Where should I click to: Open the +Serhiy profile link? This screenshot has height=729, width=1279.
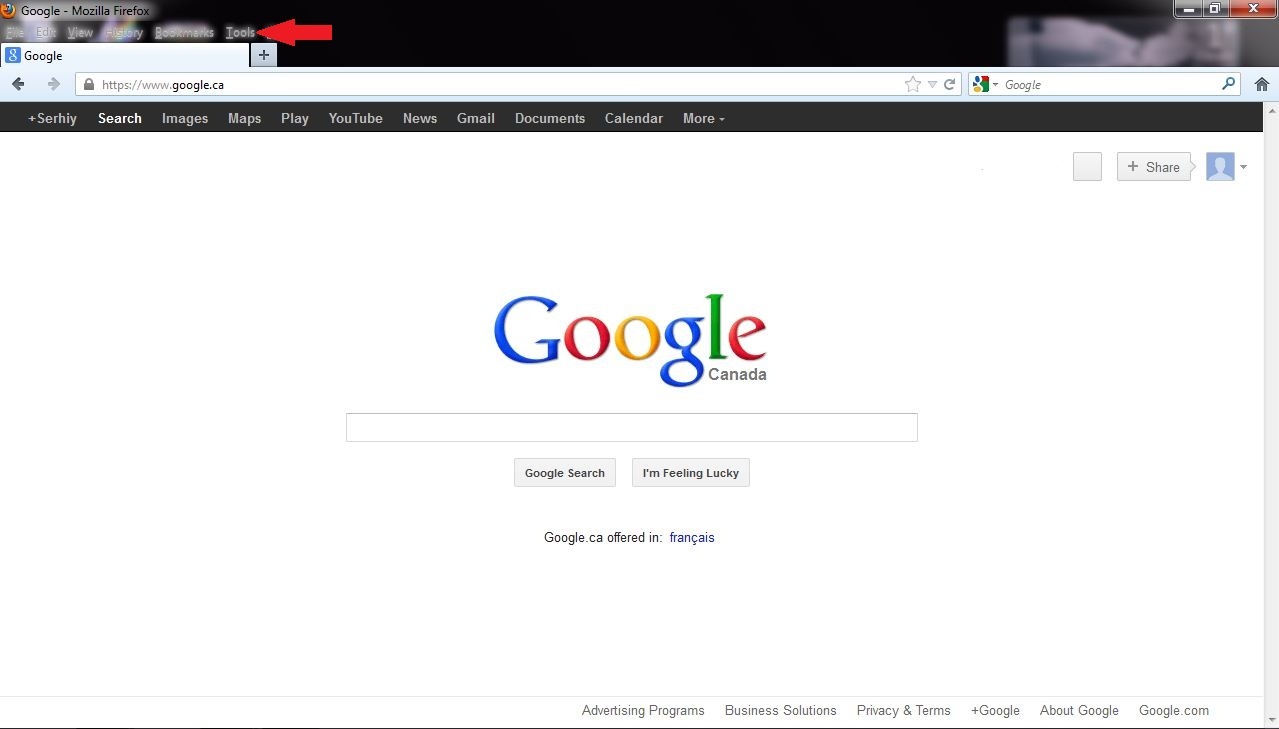(52, 118)
